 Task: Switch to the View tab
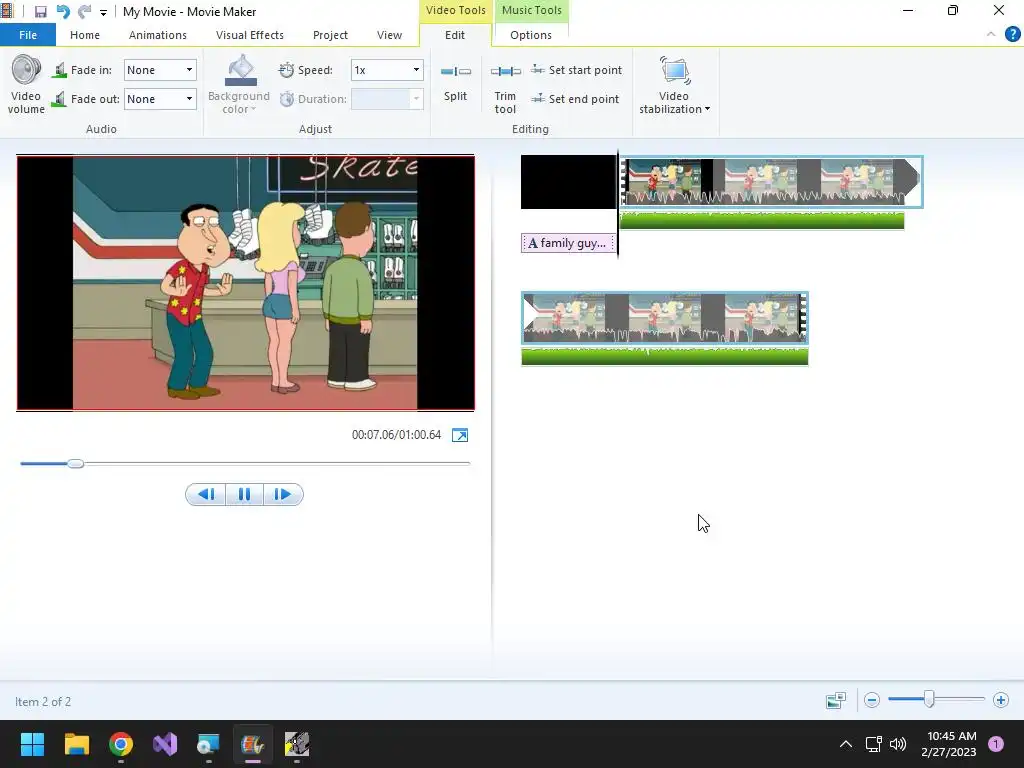389,35
